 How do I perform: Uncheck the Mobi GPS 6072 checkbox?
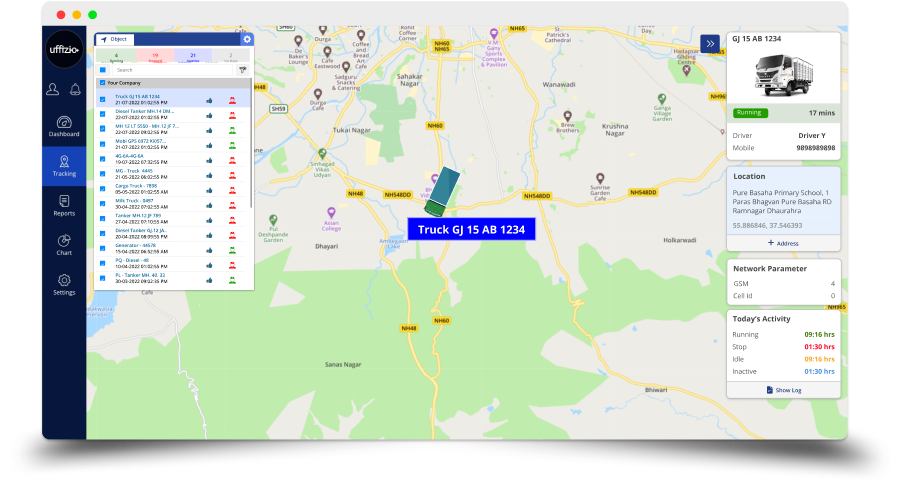pyautogui.click(x=103, y=144)
